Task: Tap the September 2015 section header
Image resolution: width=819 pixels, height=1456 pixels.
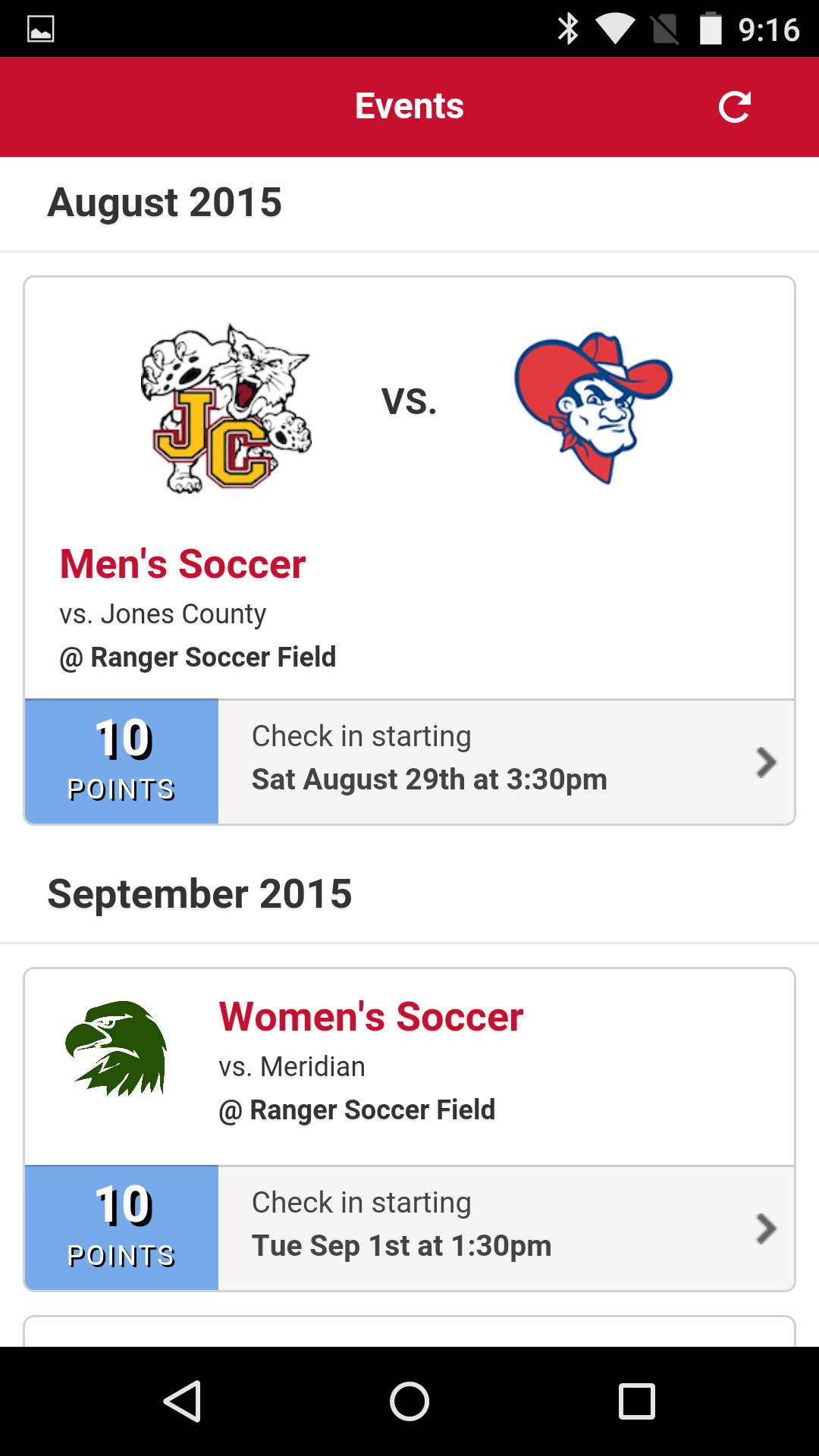Action: point(199,894)
